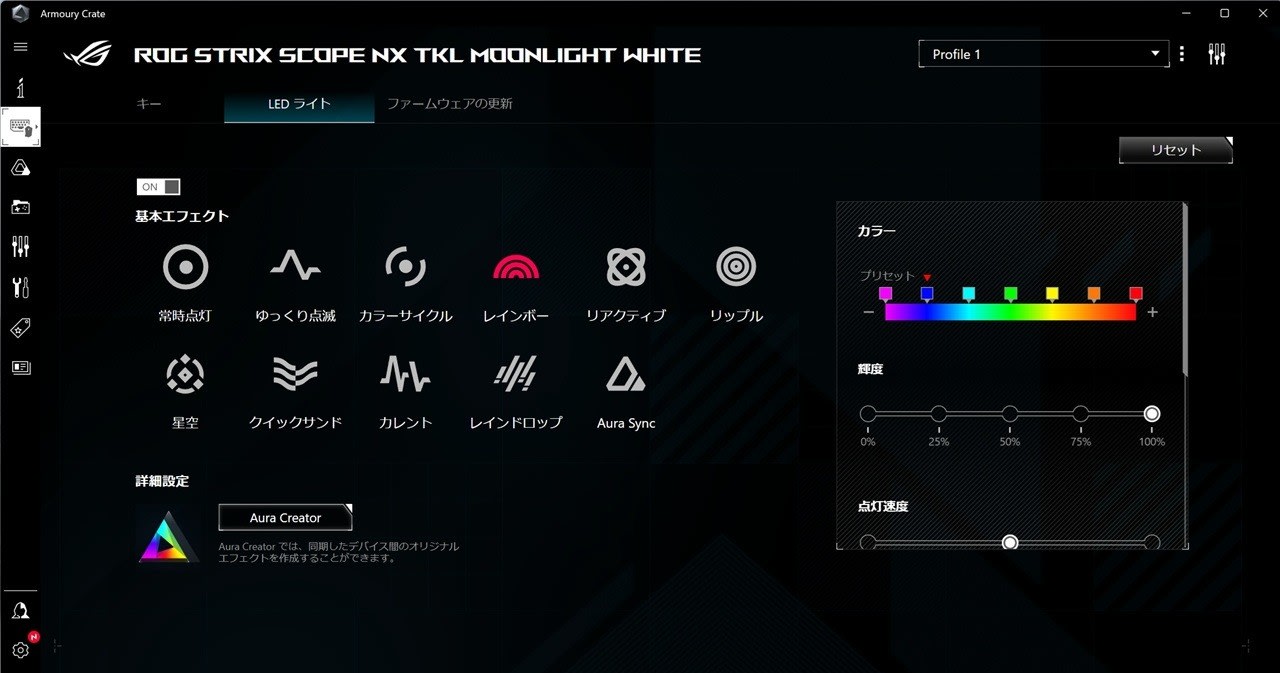The height and width of the screenshot is (673, 1280).
Task: Select the green preset color swatch
Action: [1011, 293]
